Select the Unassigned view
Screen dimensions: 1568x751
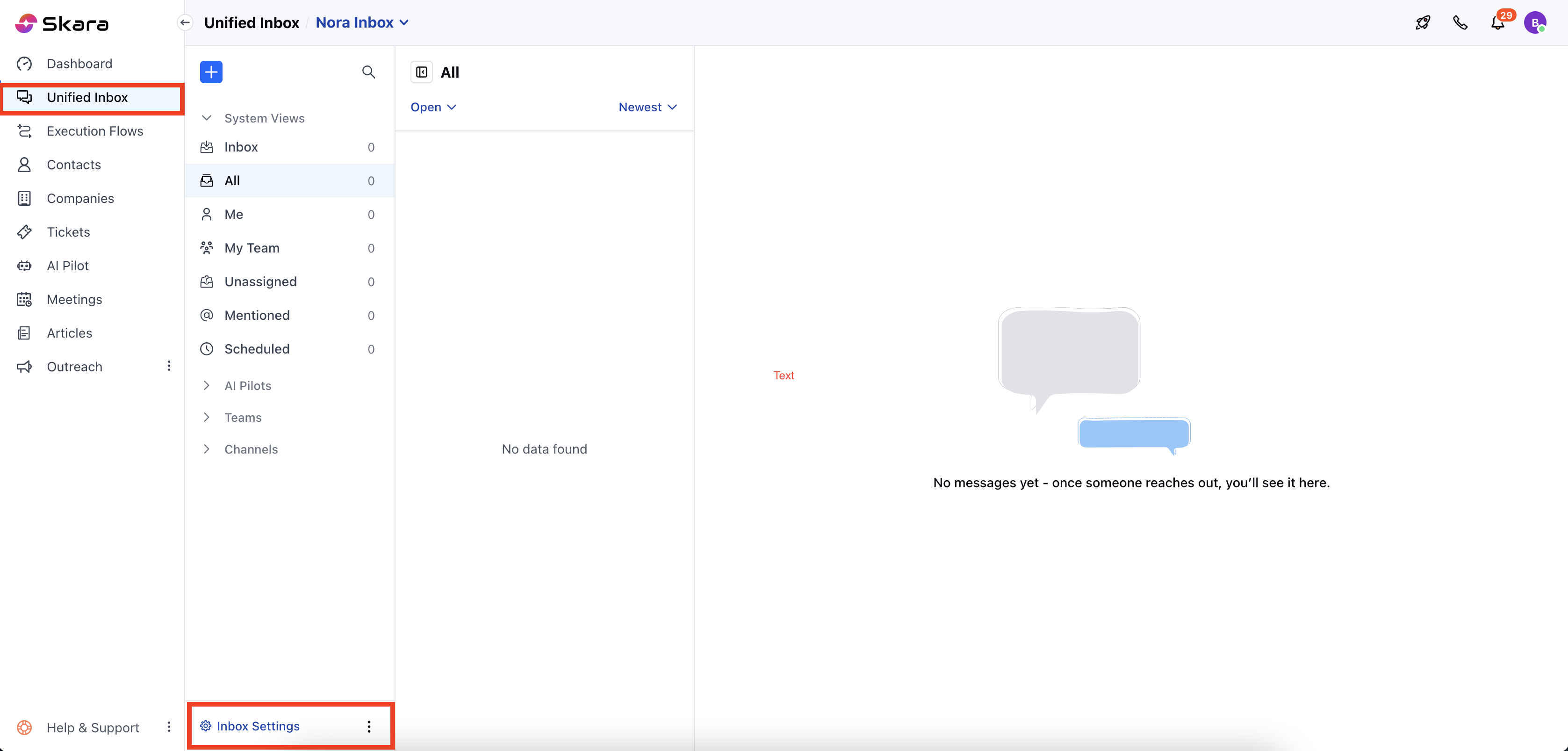coord(260,282)
